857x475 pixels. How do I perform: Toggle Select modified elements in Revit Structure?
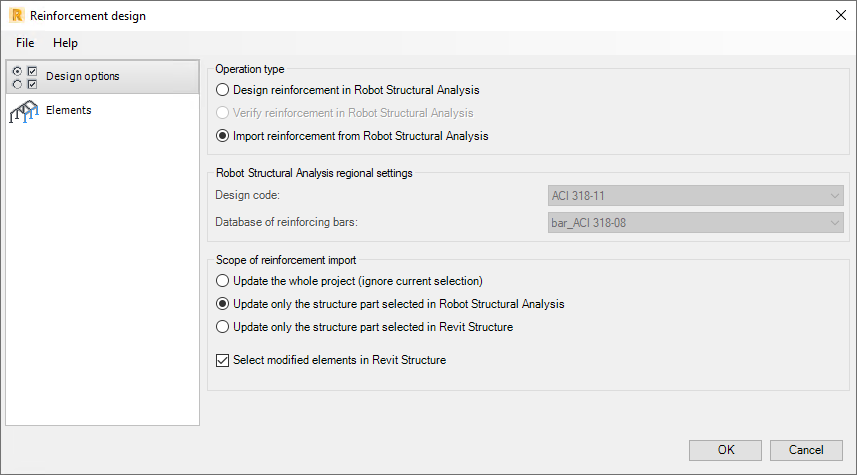click(x=224, y=360)
